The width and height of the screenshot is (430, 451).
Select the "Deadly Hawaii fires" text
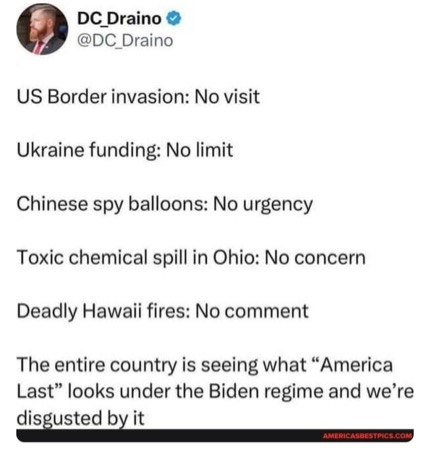point(104,311)
